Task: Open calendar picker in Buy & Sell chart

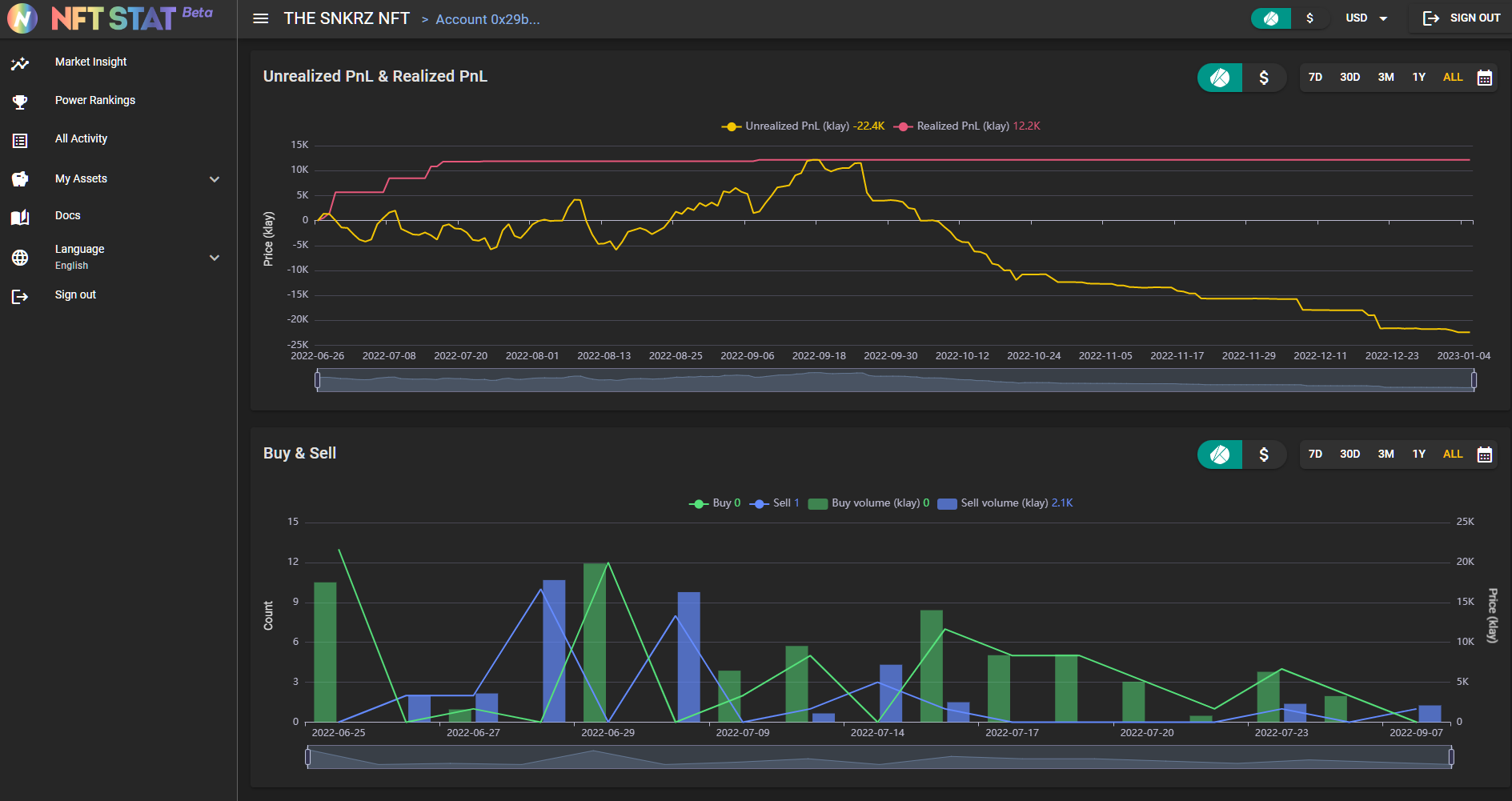Action: coord(1484,455)
